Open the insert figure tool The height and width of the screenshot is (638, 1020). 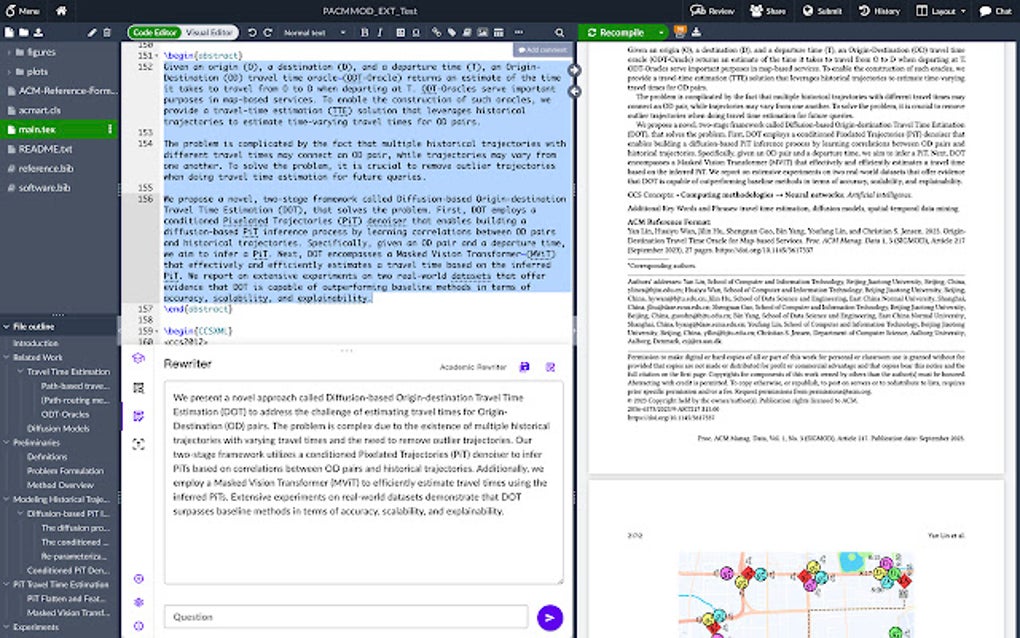(481, 33)
